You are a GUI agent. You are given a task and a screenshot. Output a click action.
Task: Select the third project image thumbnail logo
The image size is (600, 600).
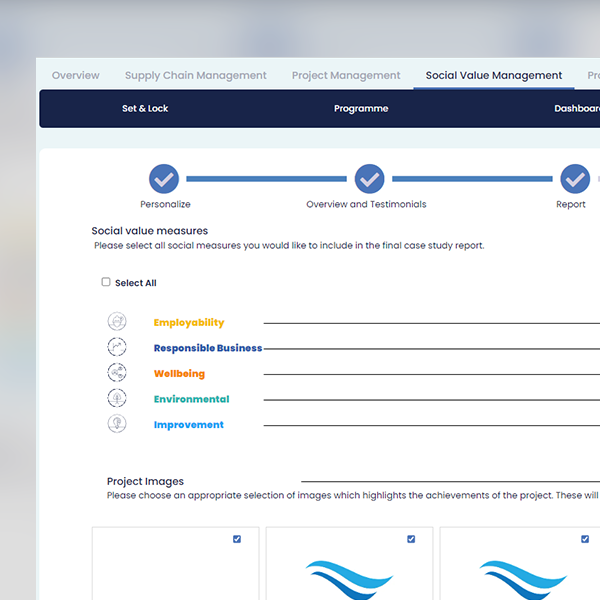tap(523, 580)
